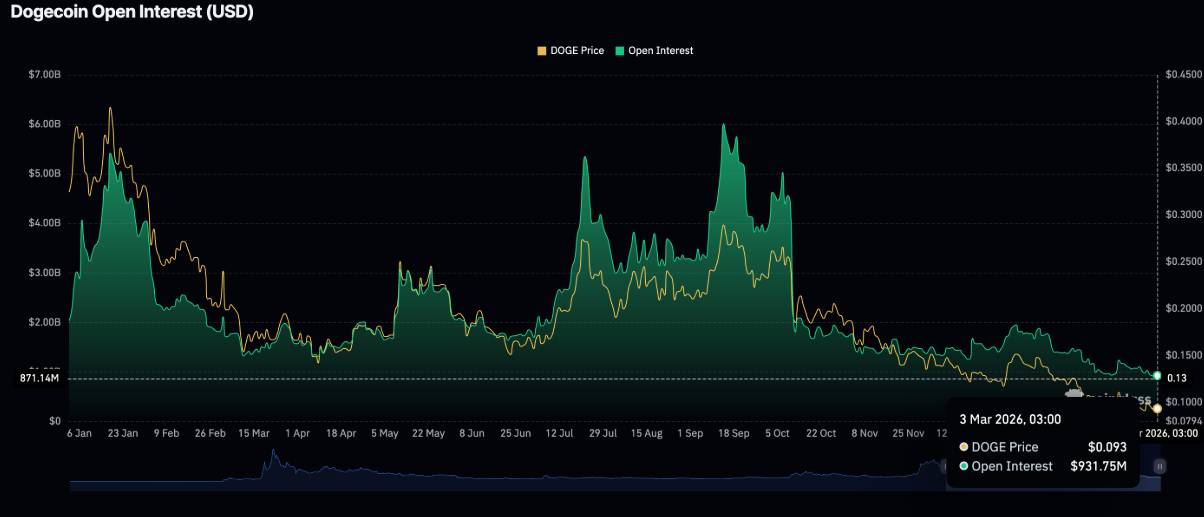Hide the Open Interest series via legend
The height and width of the screenshot is (517, 1204).
click(x=660, y=50)
